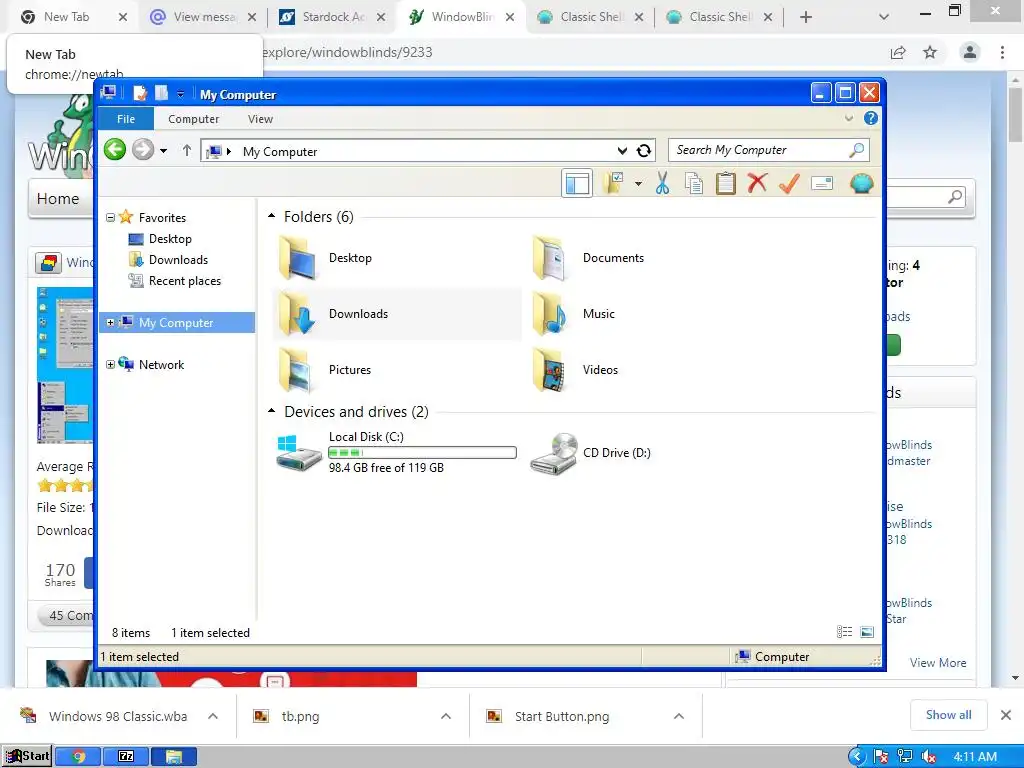The height and width of the screenshot is (768, 1024).
Task: Open the Documents folder icon
Action: [x=549, y=258]
